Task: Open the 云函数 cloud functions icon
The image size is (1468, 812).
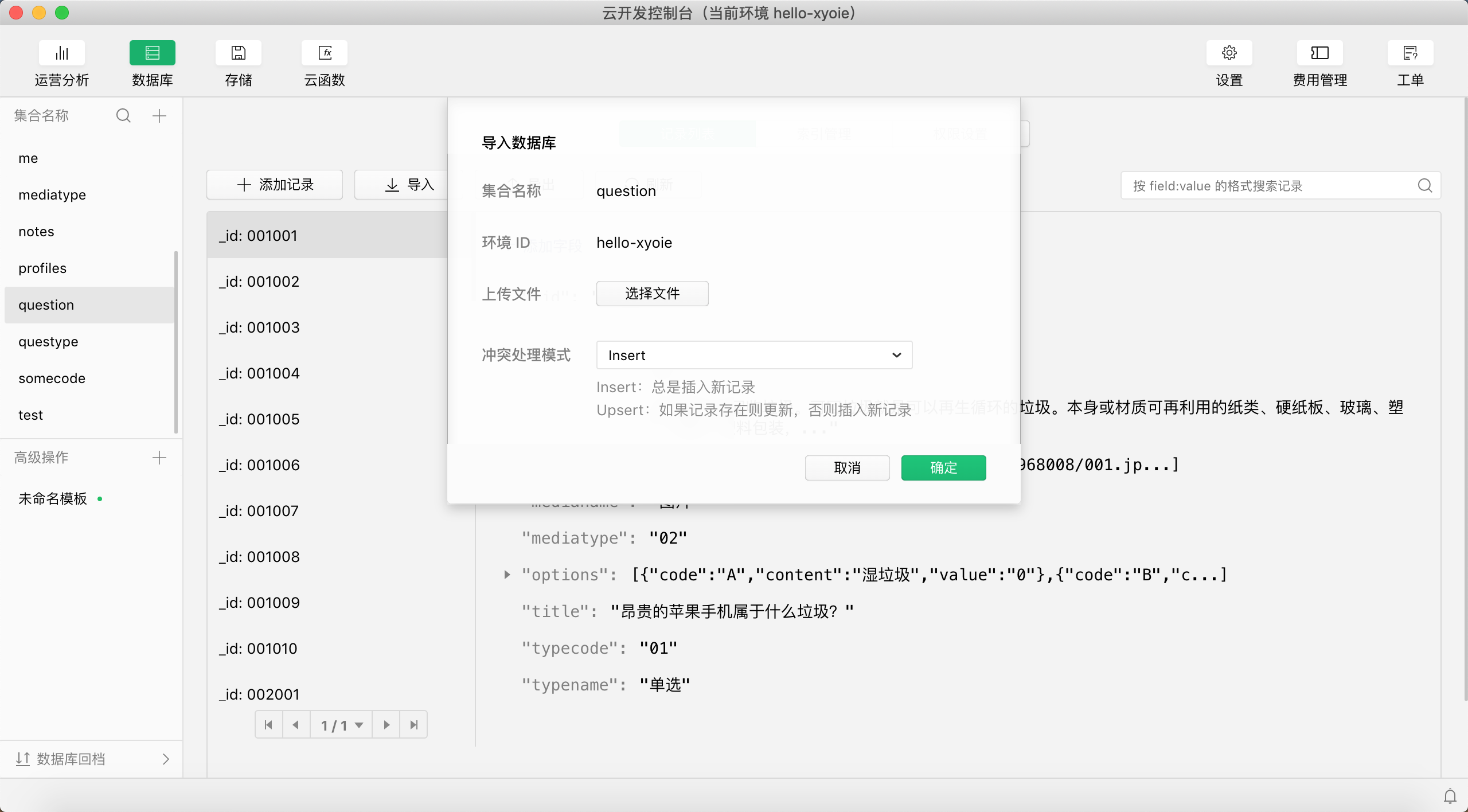Action: tap(325, 53)
